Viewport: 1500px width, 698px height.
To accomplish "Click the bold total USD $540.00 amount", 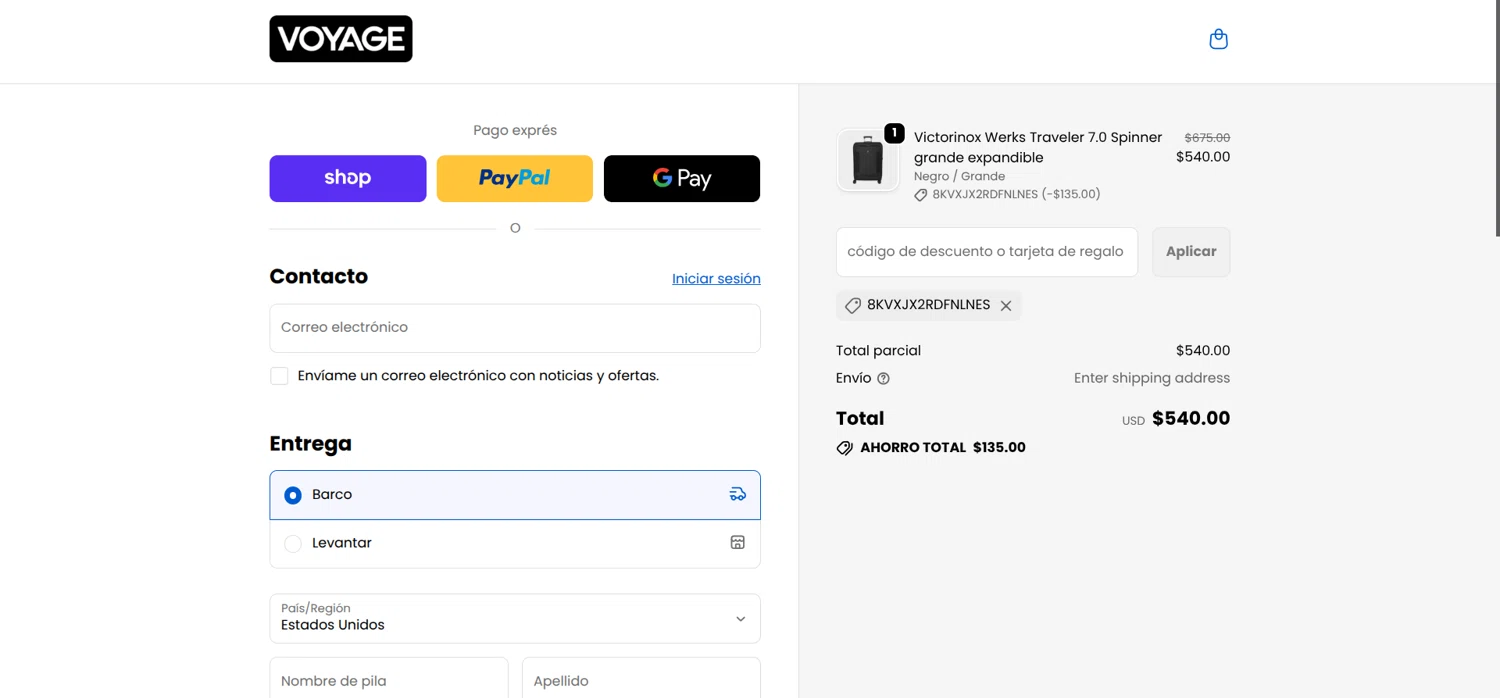I will click(1191, 419).
